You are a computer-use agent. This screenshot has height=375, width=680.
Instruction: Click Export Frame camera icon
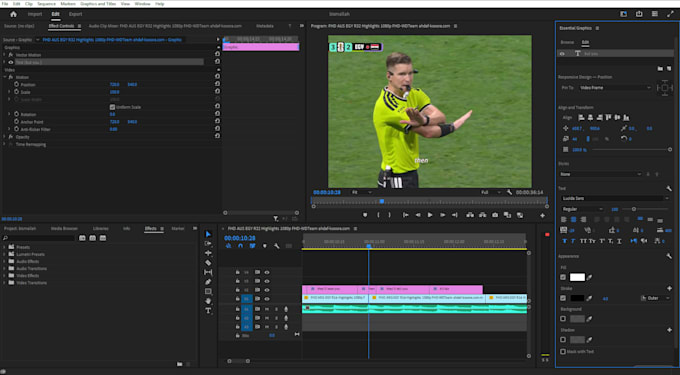[495, 215]
